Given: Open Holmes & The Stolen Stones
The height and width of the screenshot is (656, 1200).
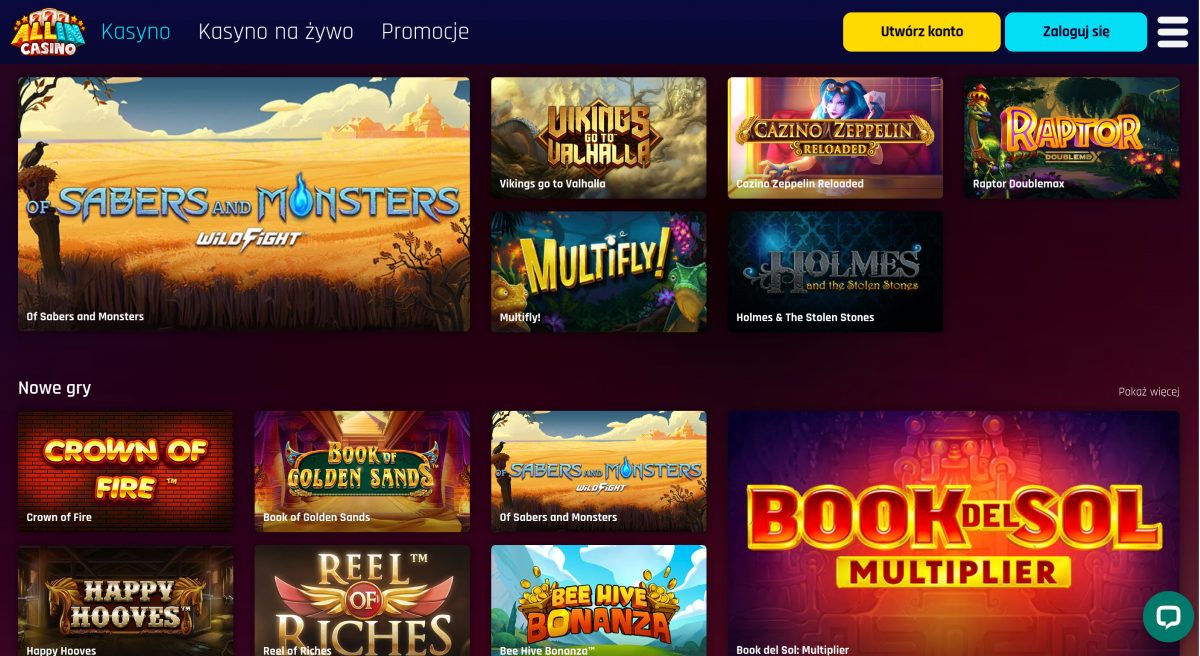Looking at the screenshot, I should click(x=835, y=271).
